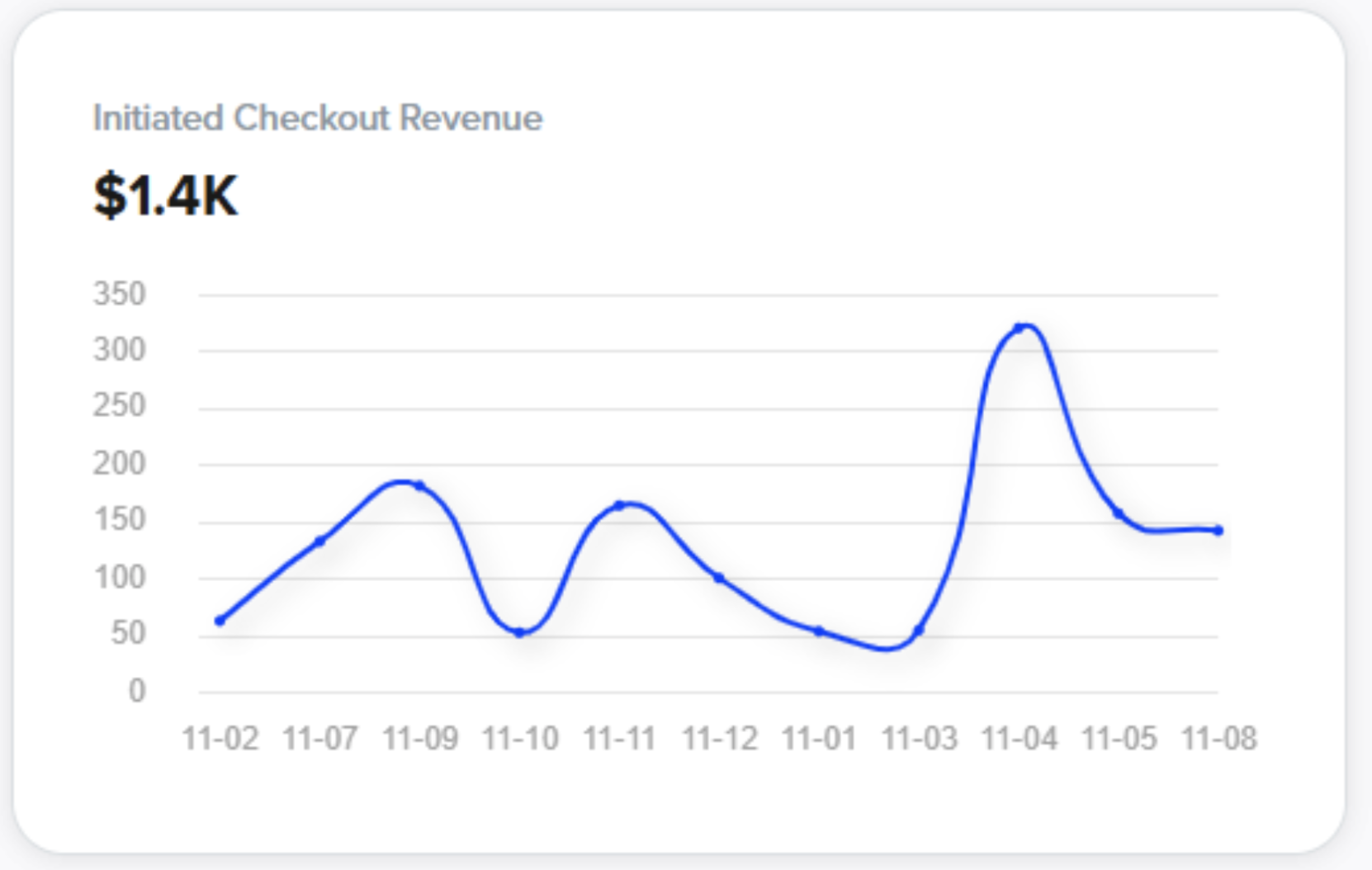Click the peak data point at 11-04
The height and width of the screenshot is (870, 1372).
coord(1019,328)
